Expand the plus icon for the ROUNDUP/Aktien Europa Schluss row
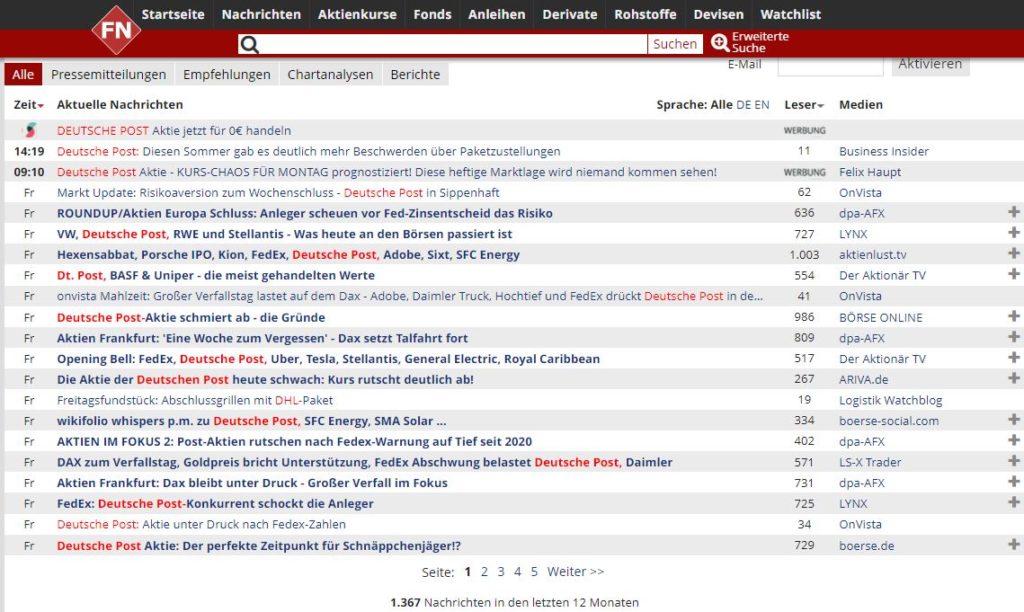This screenshot has width=1024, height=612. tap(1014, 212)
